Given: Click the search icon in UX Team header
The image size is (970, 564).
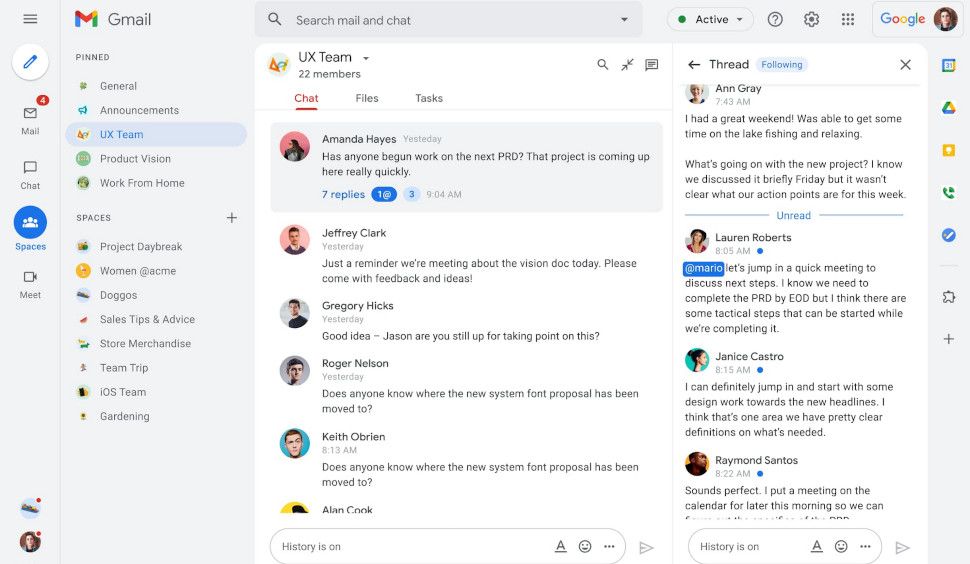Looking at the screenshot, I should point(603,64).
